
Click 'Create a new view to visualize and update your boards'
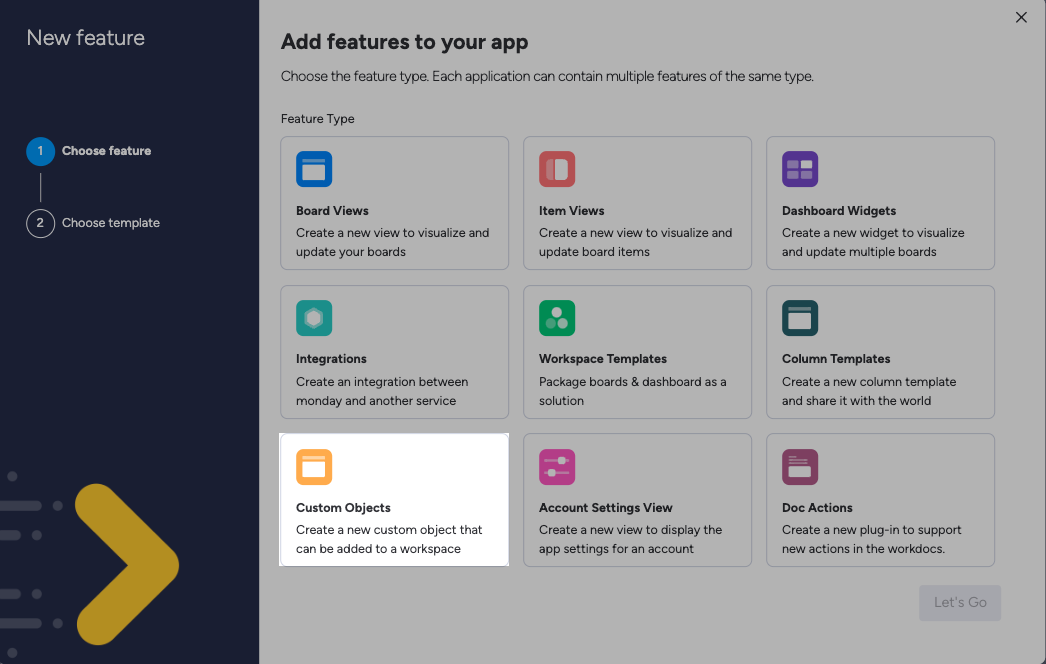pos(392,242)
